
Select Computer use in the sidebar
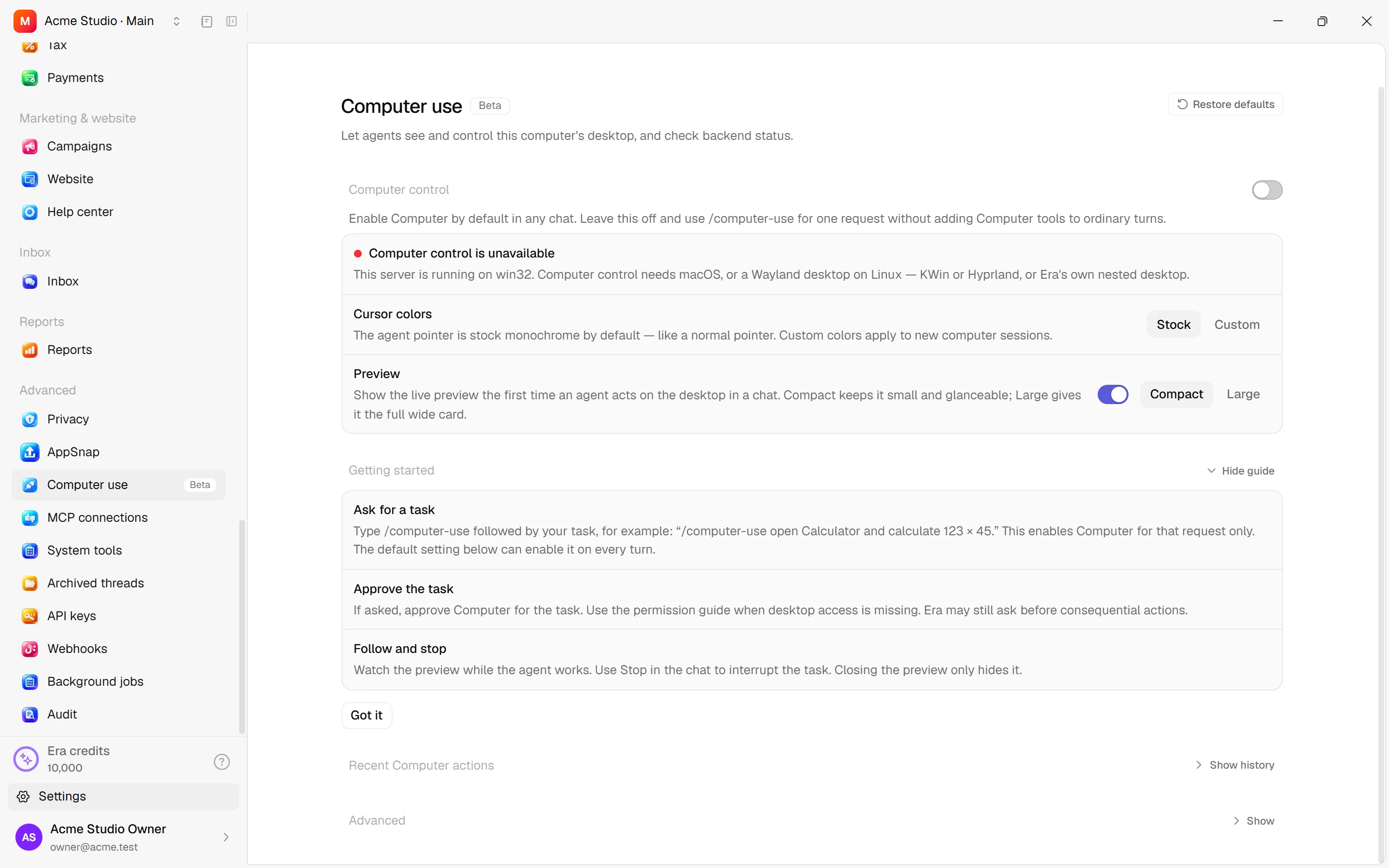pyautogui.click(x=118, y=485)
